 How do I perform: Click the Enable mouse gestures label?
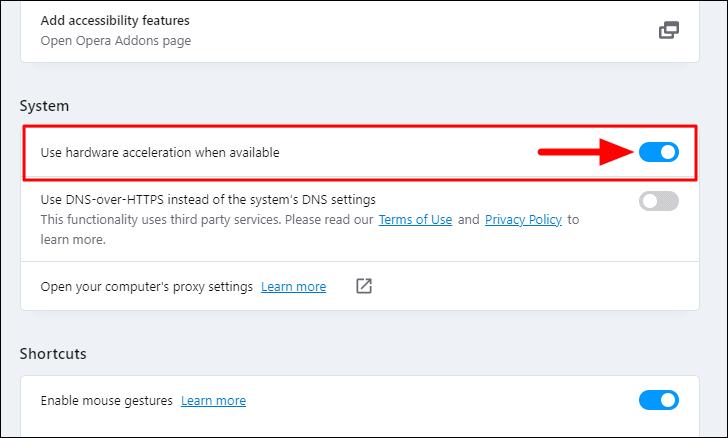[x=106, y=400]
